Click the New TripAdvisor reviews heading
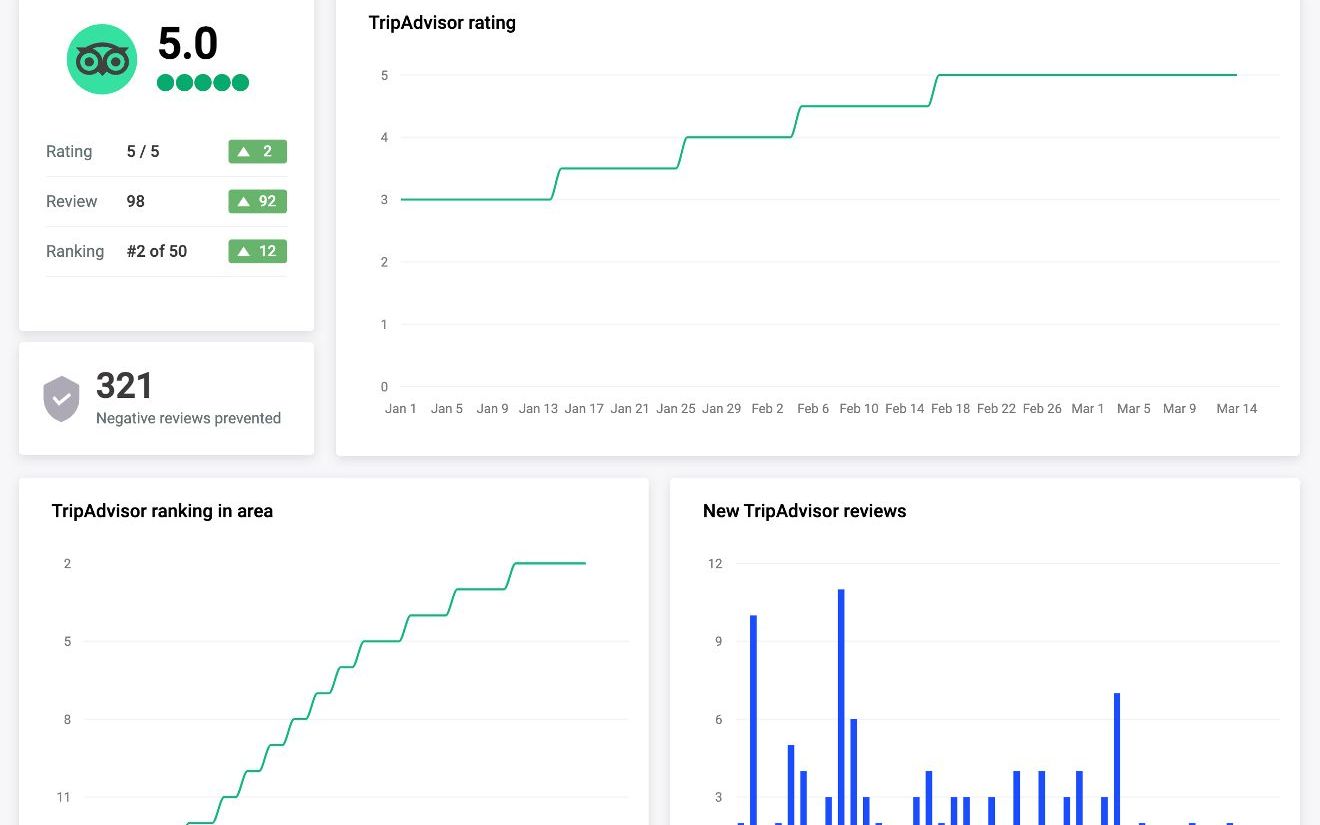1320x825 pixels. [x=804, y=511]
